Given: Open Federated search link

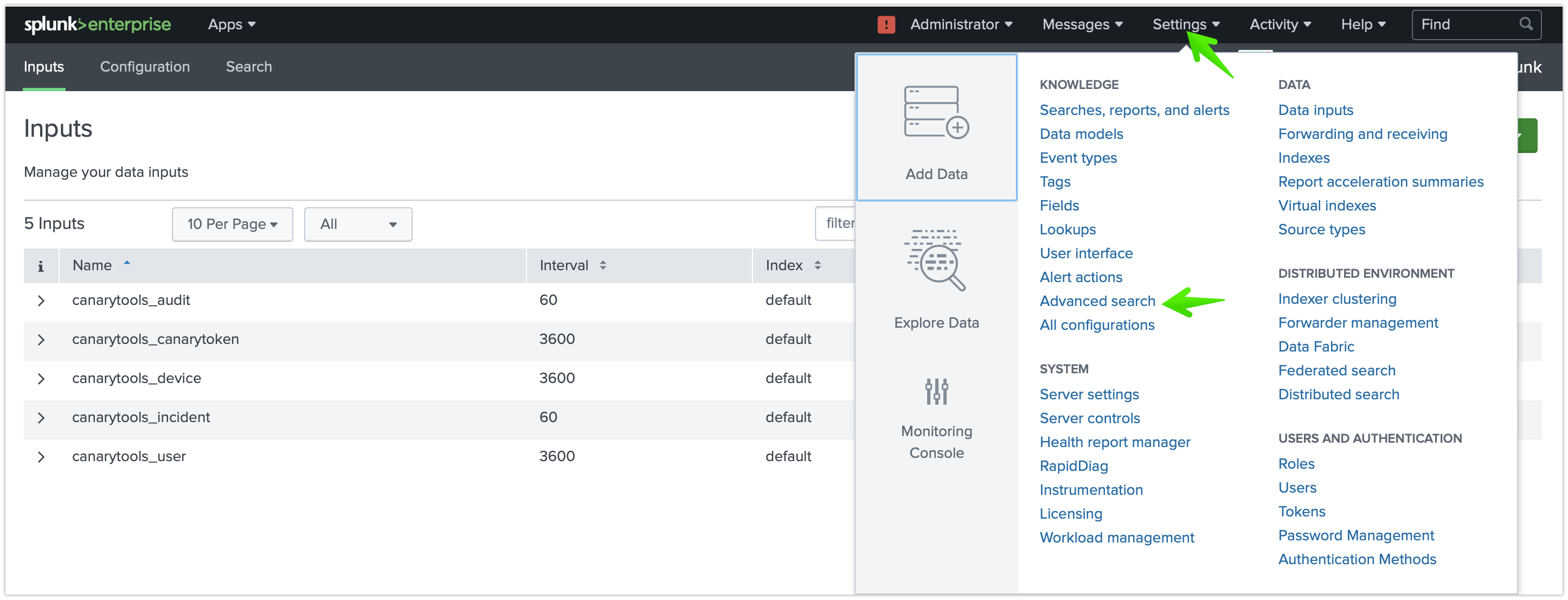Looking at the screenshot, I should (x=1336, y=371).
